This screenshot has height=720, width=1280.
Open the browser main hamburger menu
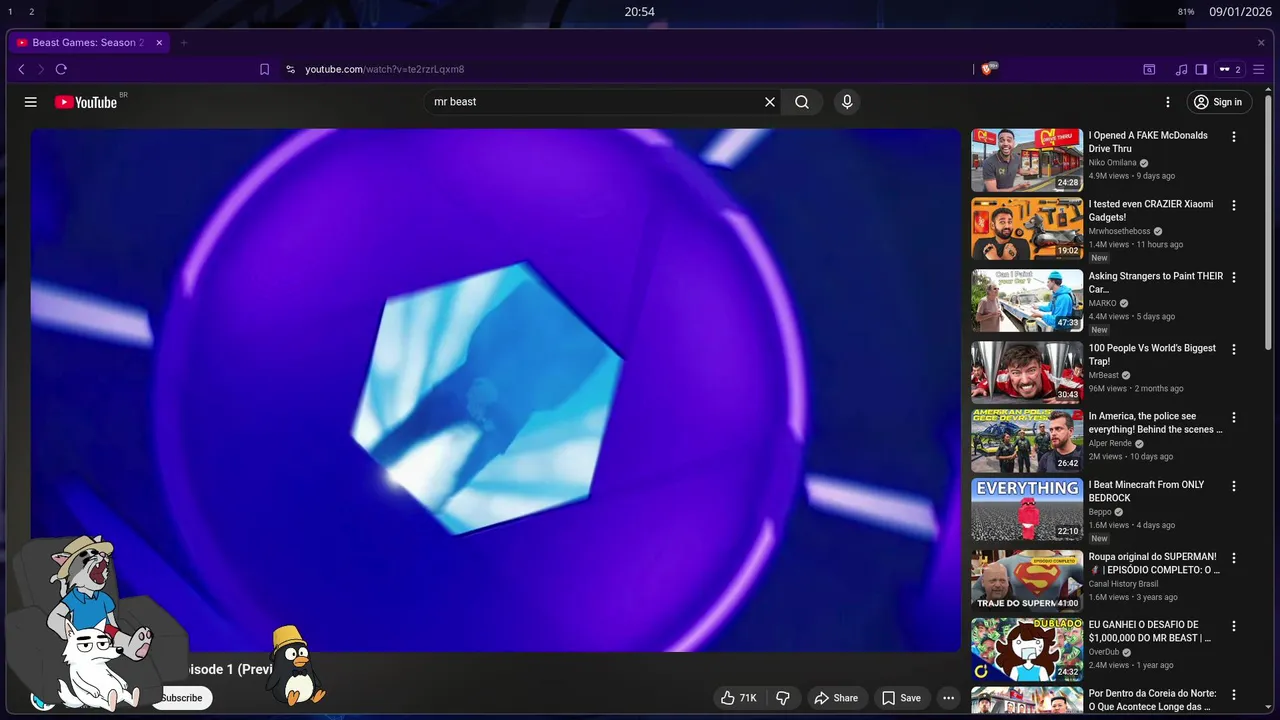tap(1258, 69)
